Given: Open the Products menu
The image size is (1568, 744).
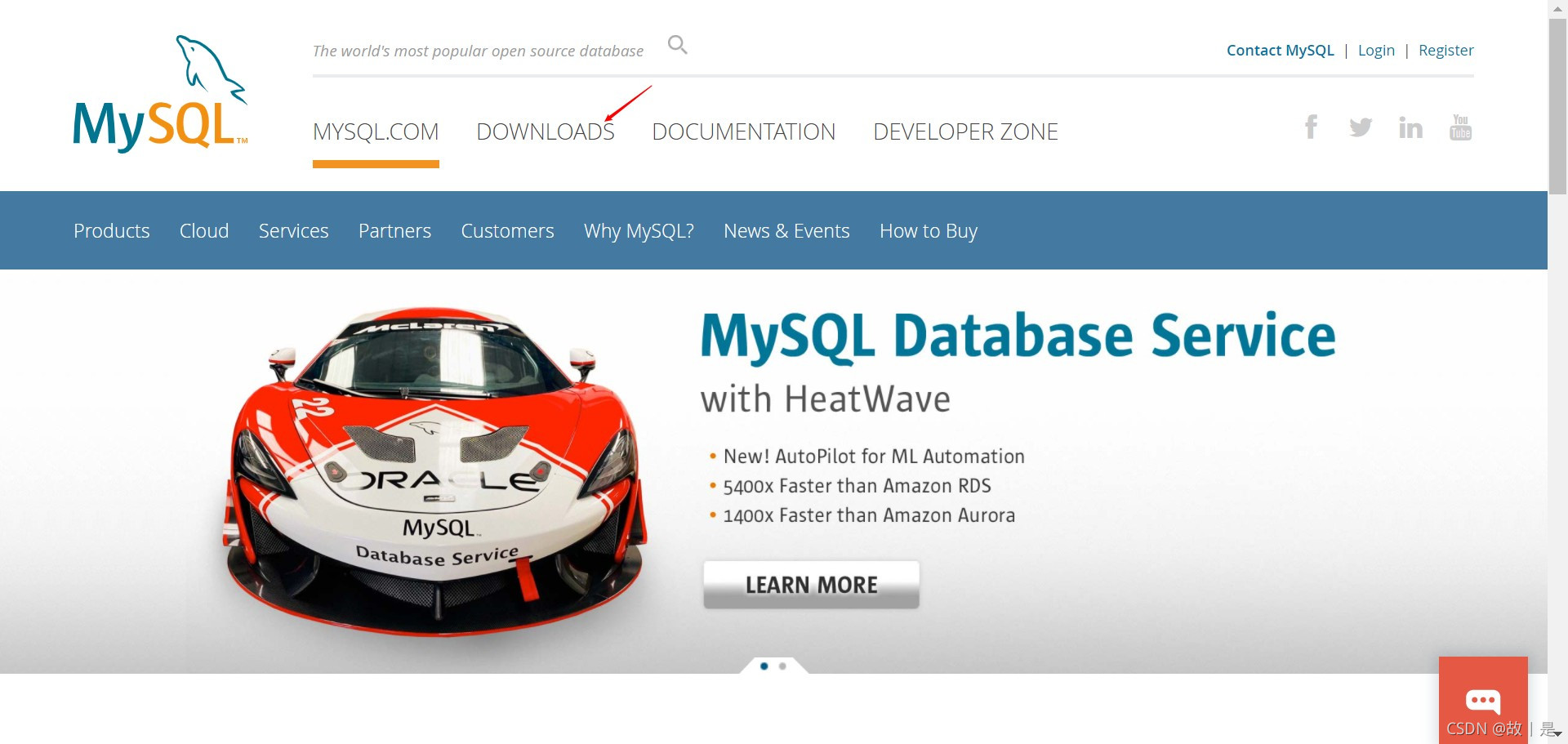Looking at the screenshot, I should (112, 231).
